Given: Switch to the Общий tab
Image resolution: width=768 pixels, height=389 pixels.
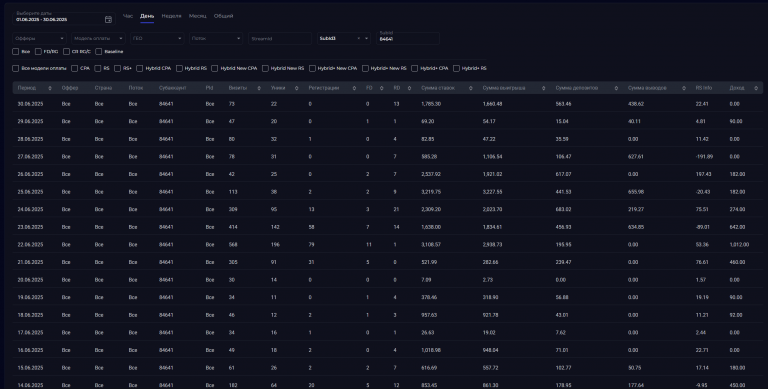Looking at the screenshot, I should (x=223, y=16).
